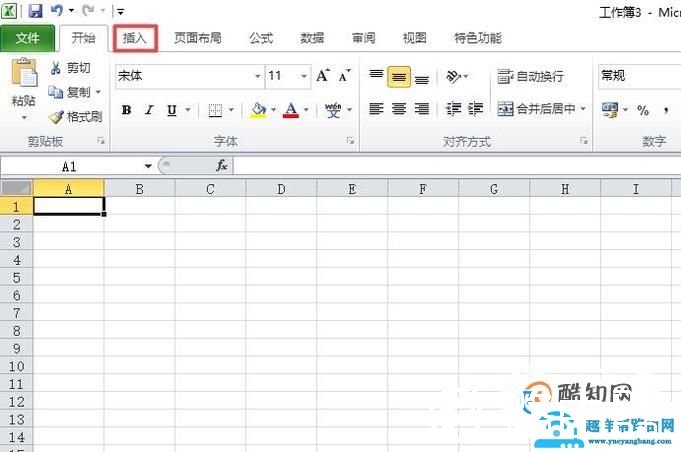Image resolution: width=681 pixels, height=452 pixels.
Task: Switch to the 插入 (Insert) tab
Action: [x=135, y=38]
